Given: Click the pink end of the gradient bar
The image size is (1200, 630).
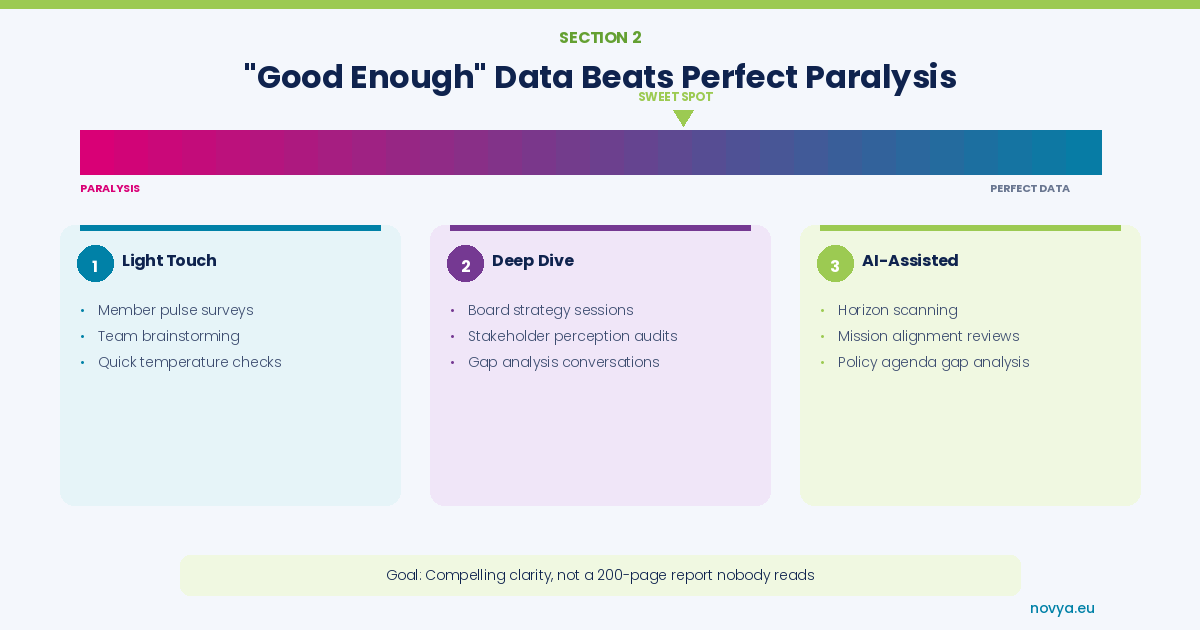Looking at the screenshot, I should tap(100, 152).
